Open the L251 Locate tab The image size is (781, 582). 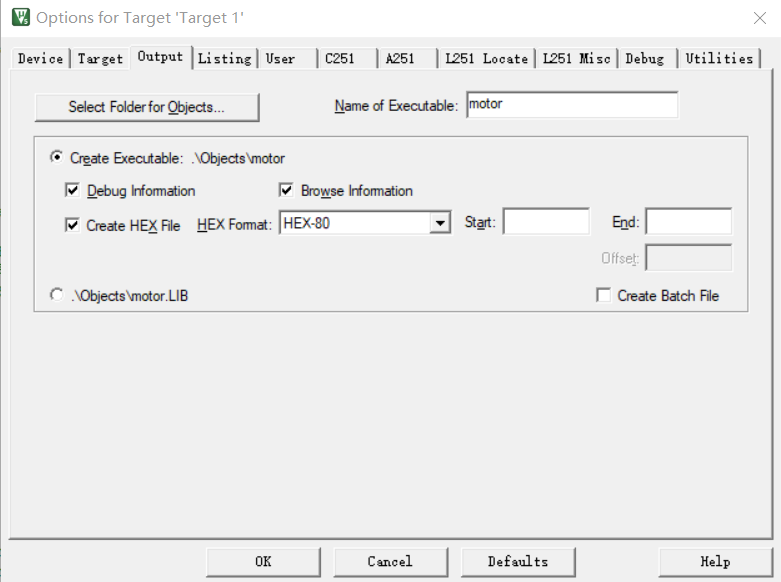(487, 58)
